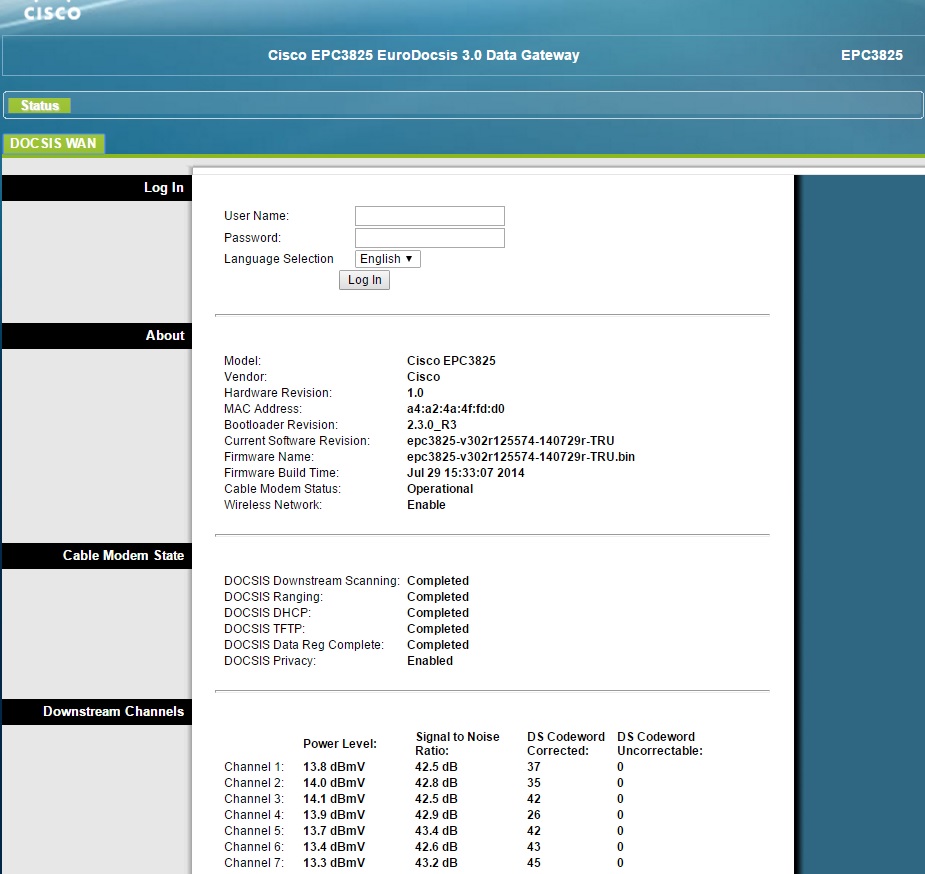Click Channel 3 power level 14.1 dBmV

pos(334,799)
